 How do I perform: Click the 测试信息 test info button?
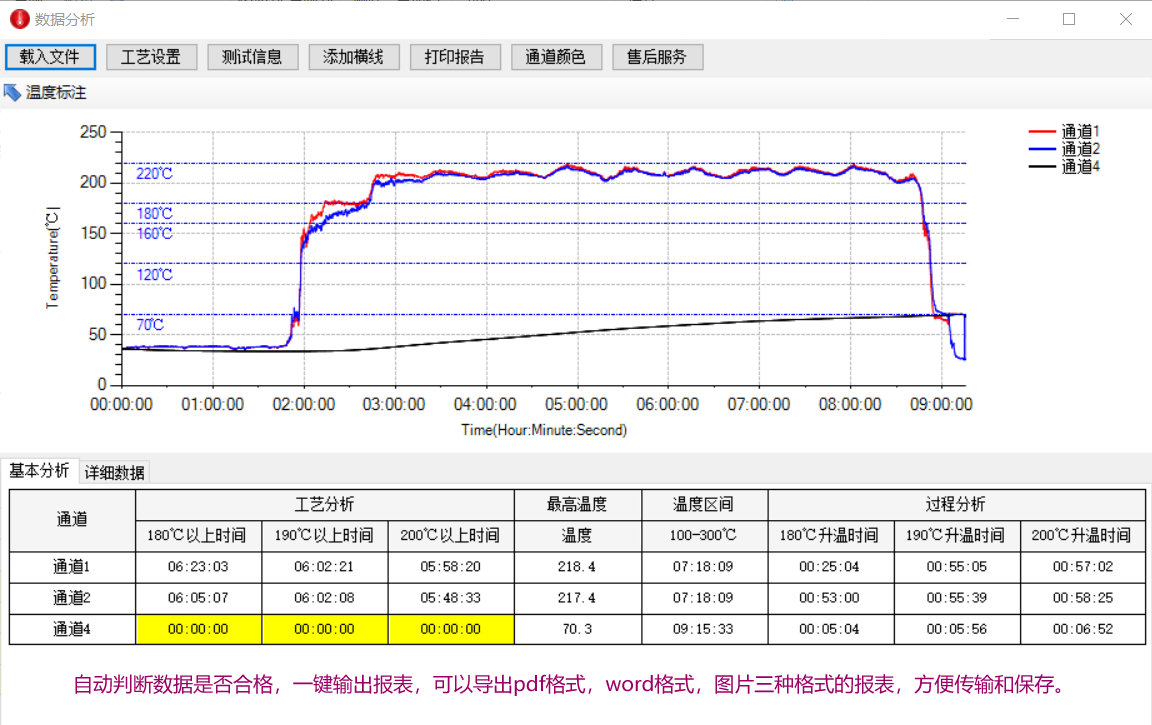[x=252, y=57]
